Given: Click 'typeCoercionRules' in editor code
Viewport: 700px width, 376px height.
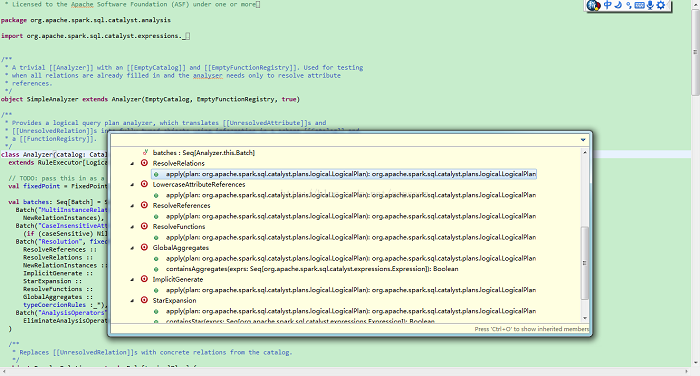Looking at the screenshot, I should (x=54, y=305).
